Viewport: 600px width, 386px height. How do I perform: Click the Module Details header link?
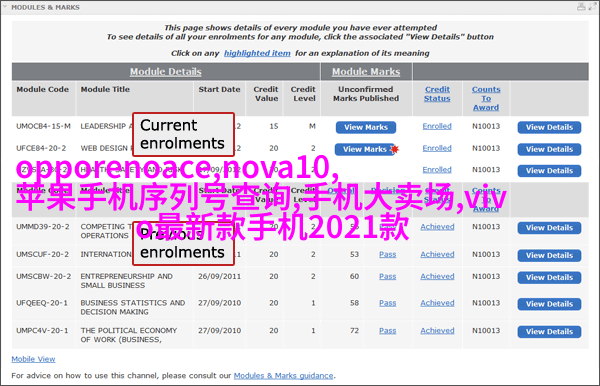(166, 72)
